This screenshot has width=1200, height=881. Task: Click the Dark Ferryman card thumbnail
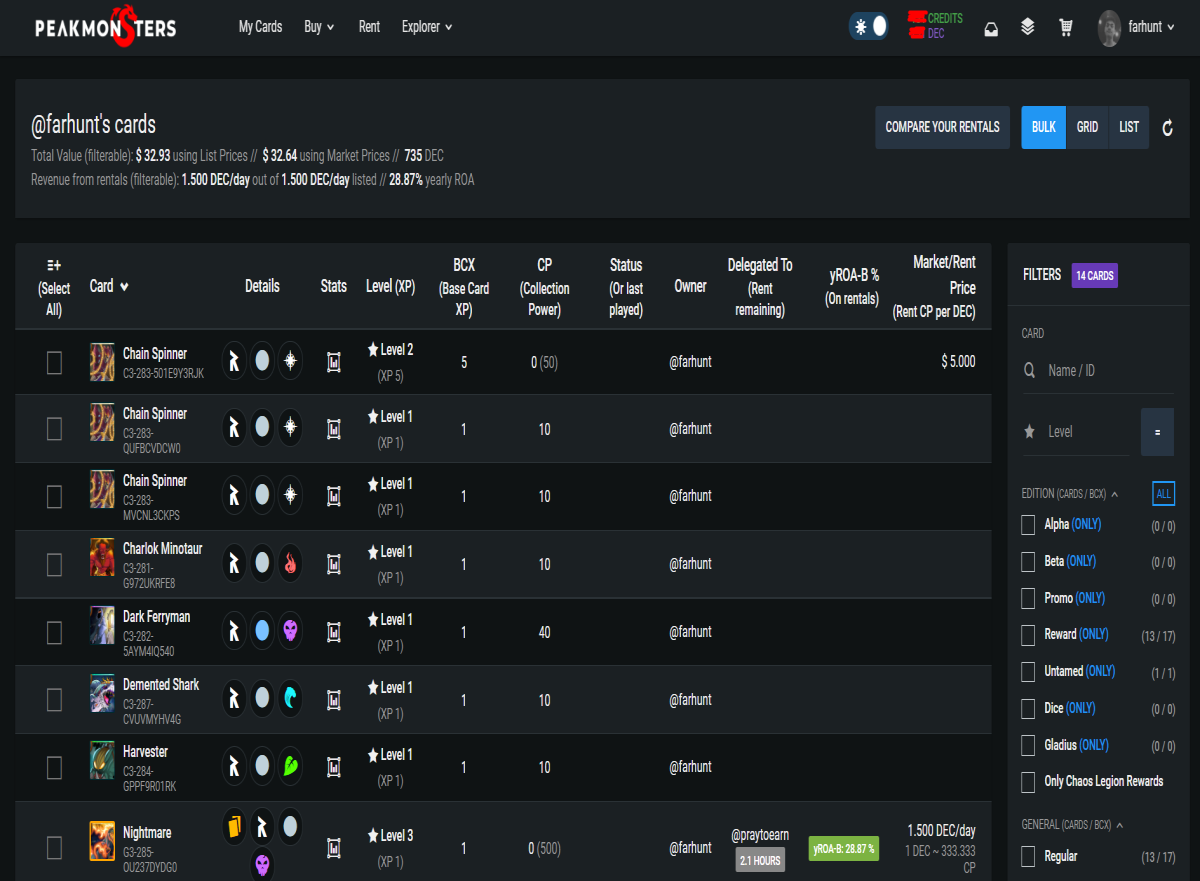[x=102, y=624]
